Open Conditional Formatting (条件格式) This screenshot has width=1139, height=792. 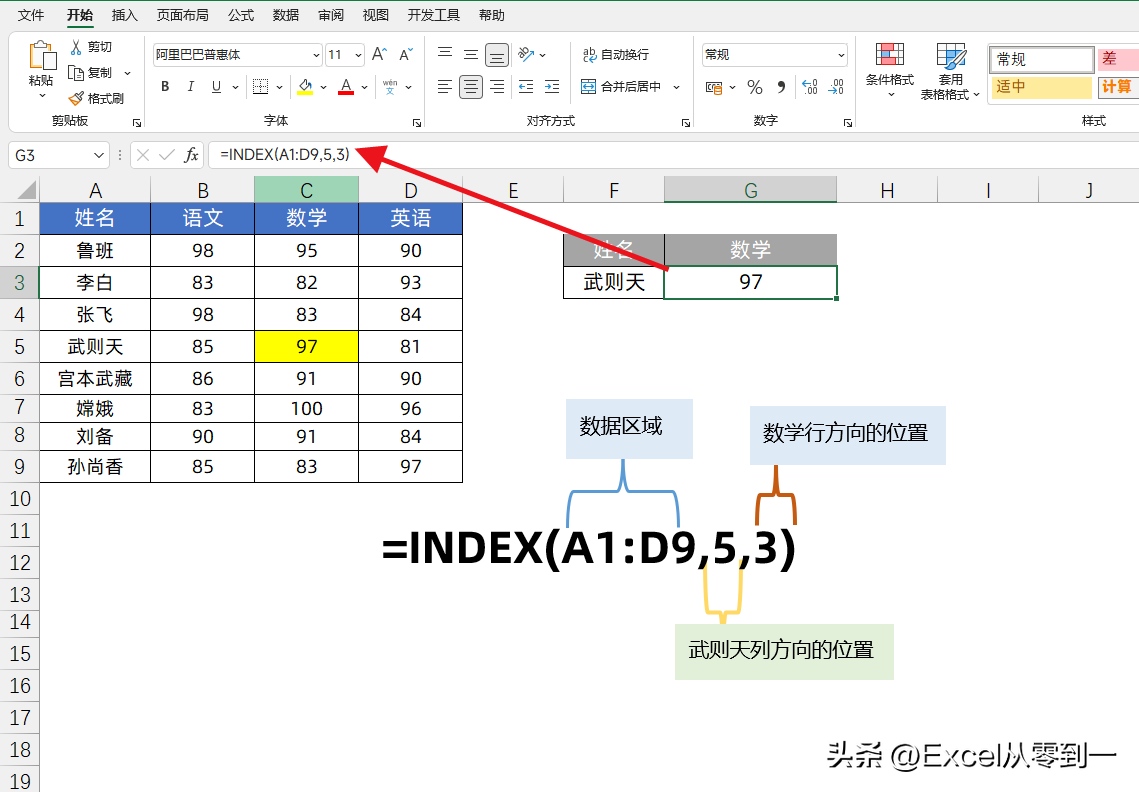889,70
